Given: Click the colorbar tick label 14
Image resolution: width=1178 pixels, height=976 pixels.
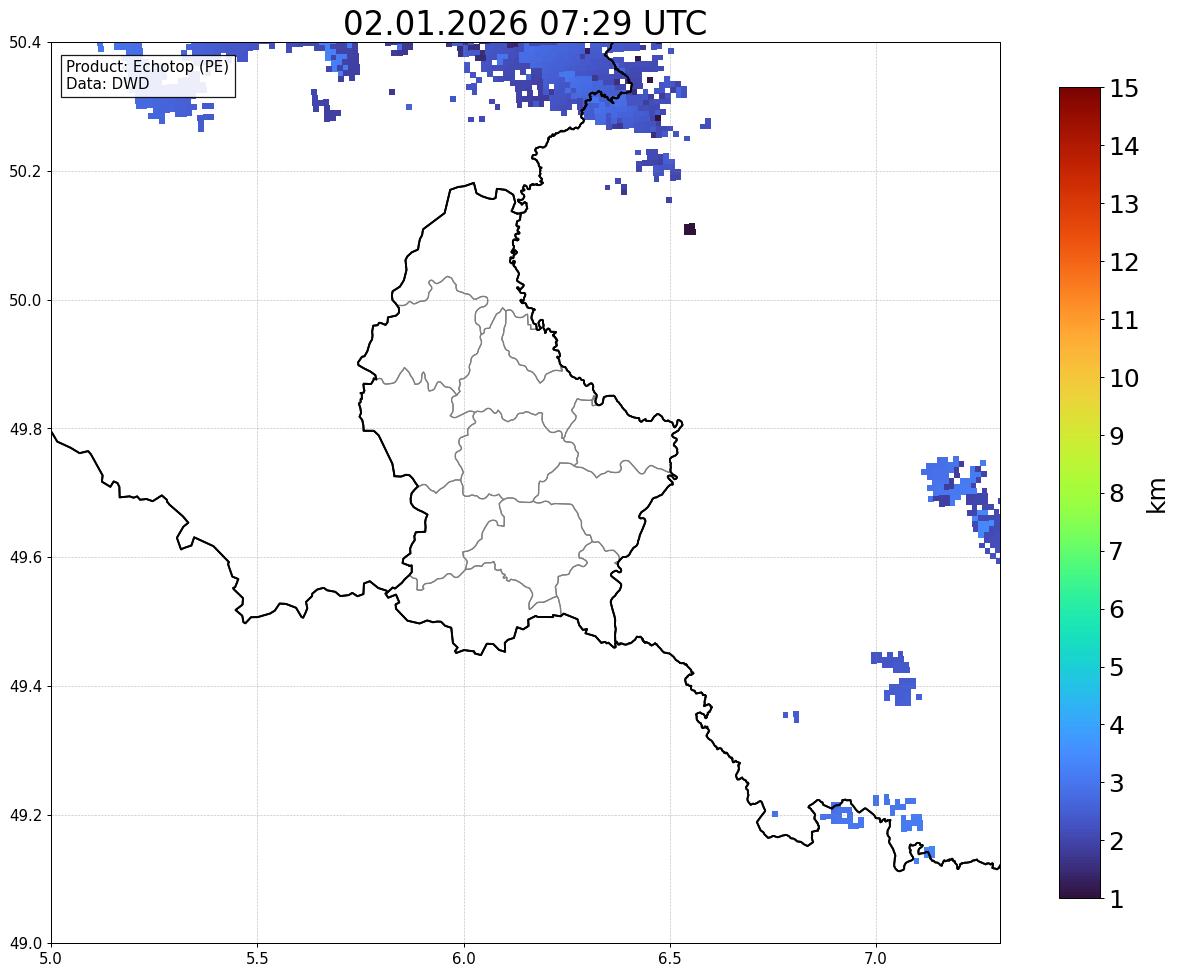Looking at the screenshot, I should pyautogui.click(x=1124, y=146).
